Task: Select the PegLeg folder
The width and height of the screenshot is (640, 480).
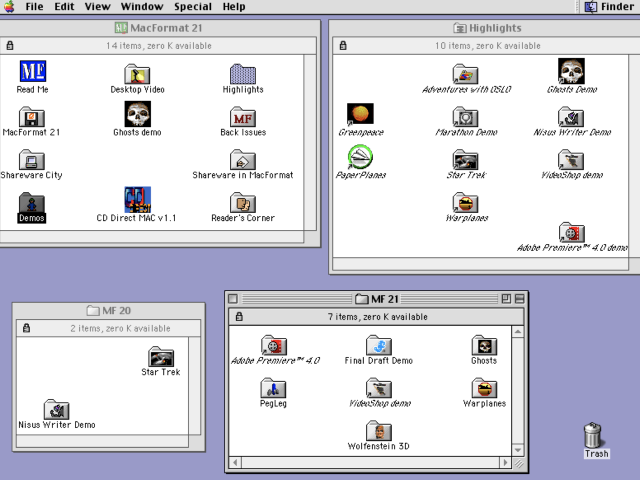Action: click(273, 388)
